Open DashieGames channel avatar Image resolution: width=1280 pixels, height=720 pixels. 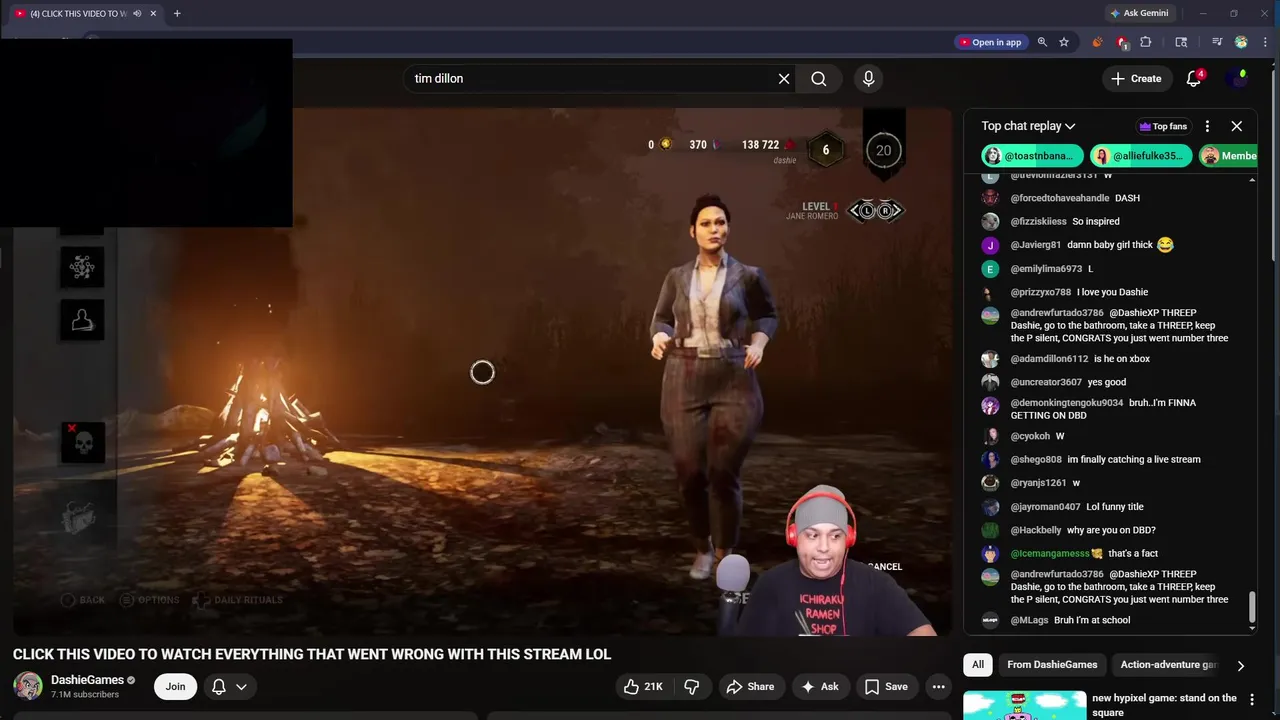[28, 686]
